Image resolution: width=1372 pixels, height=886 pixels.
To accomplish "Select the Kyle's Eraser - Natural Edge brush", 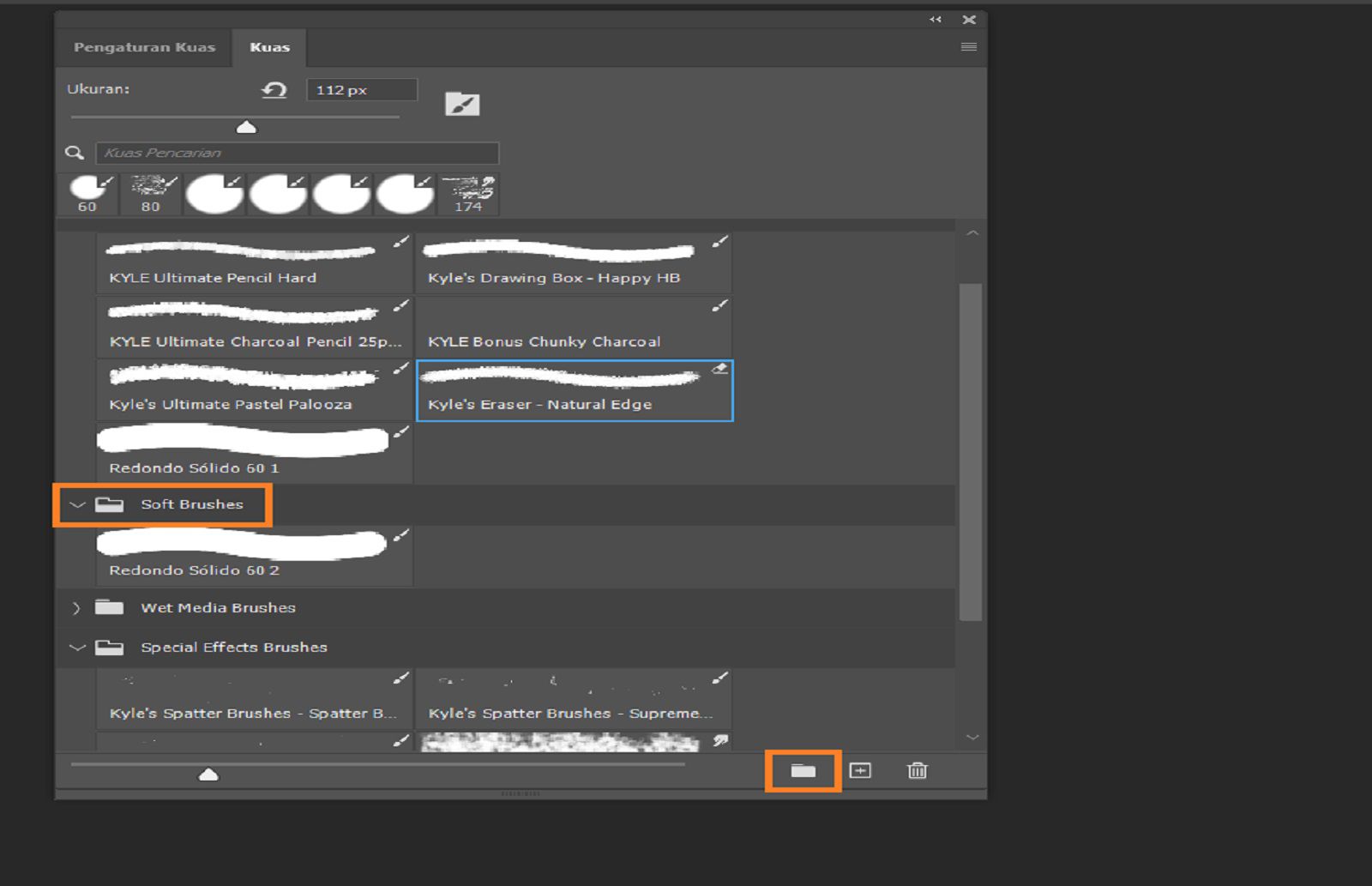I will coord(573,390).
